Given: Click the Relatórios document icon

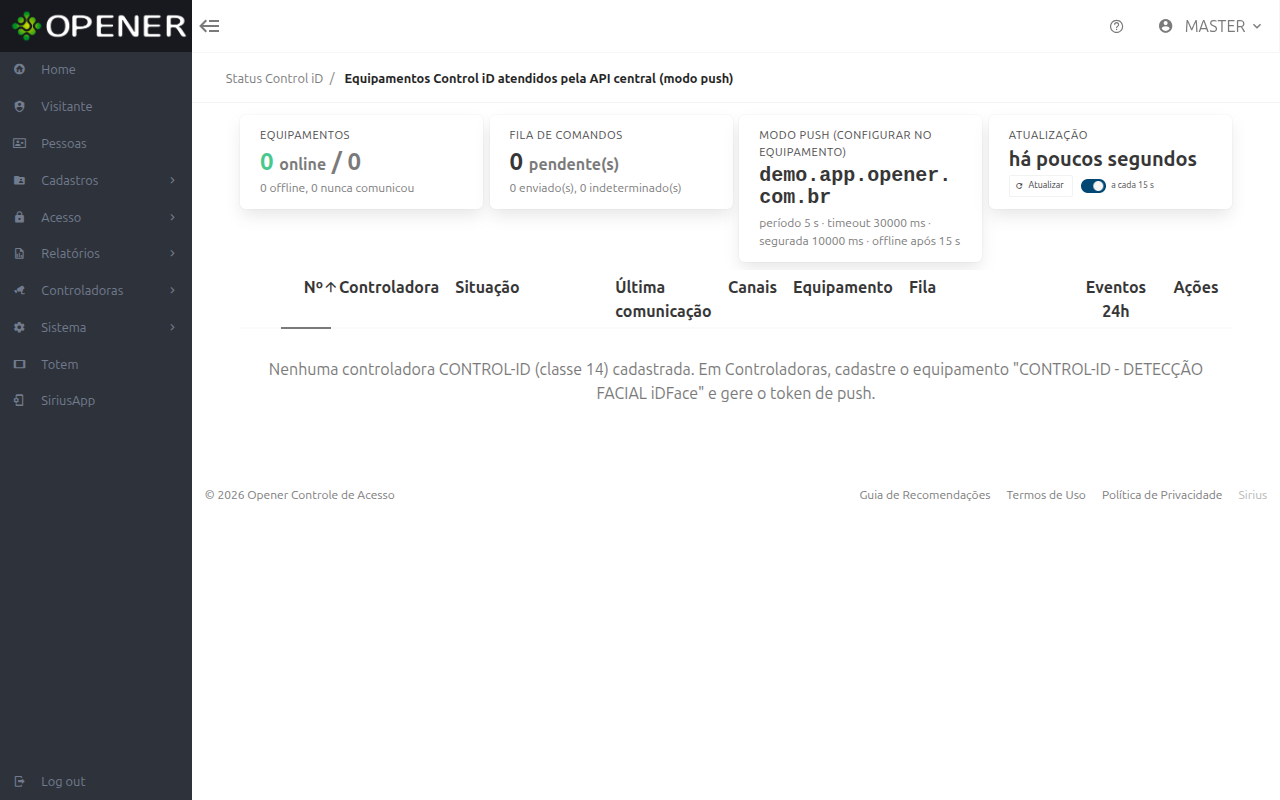Looking at the screenshot, I should (x=20, y=254).
